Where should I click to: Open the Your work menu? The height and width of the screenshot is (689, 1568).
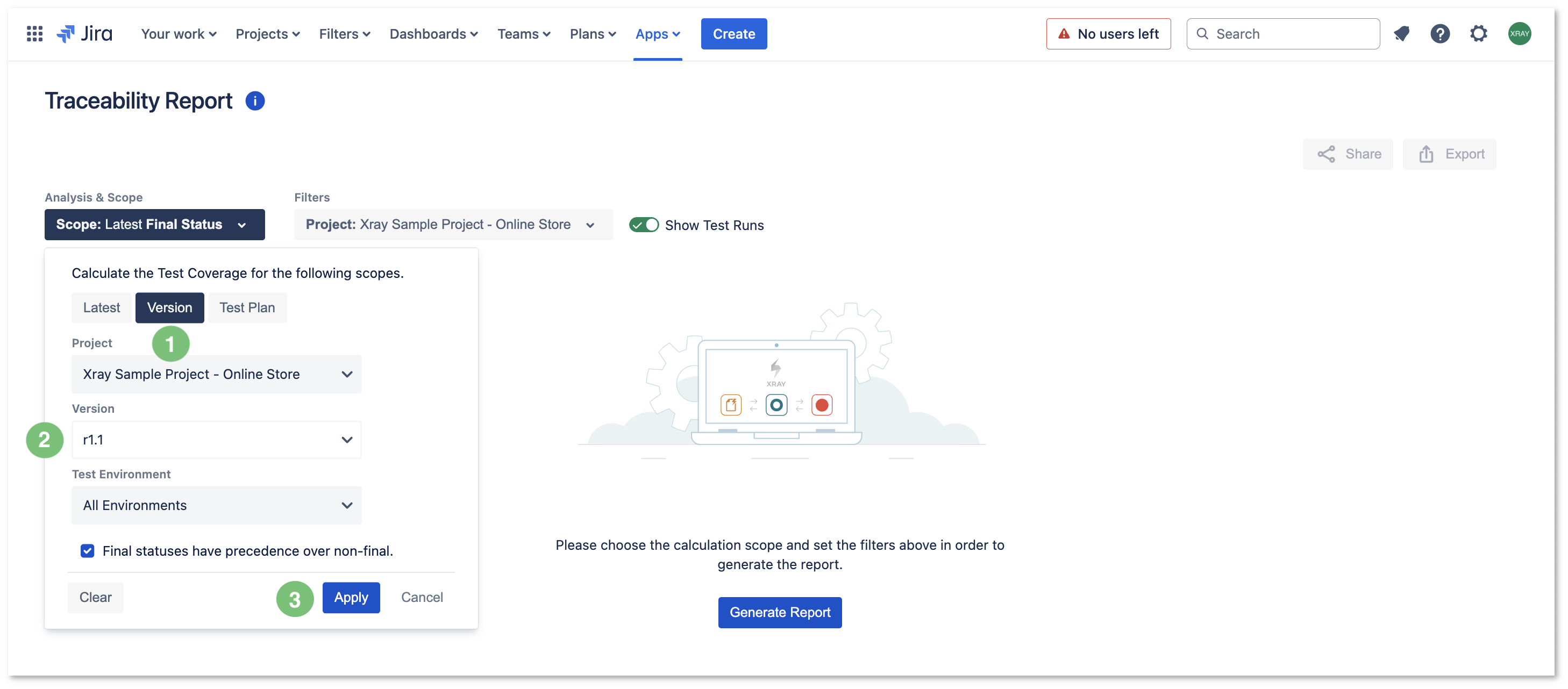179,34
